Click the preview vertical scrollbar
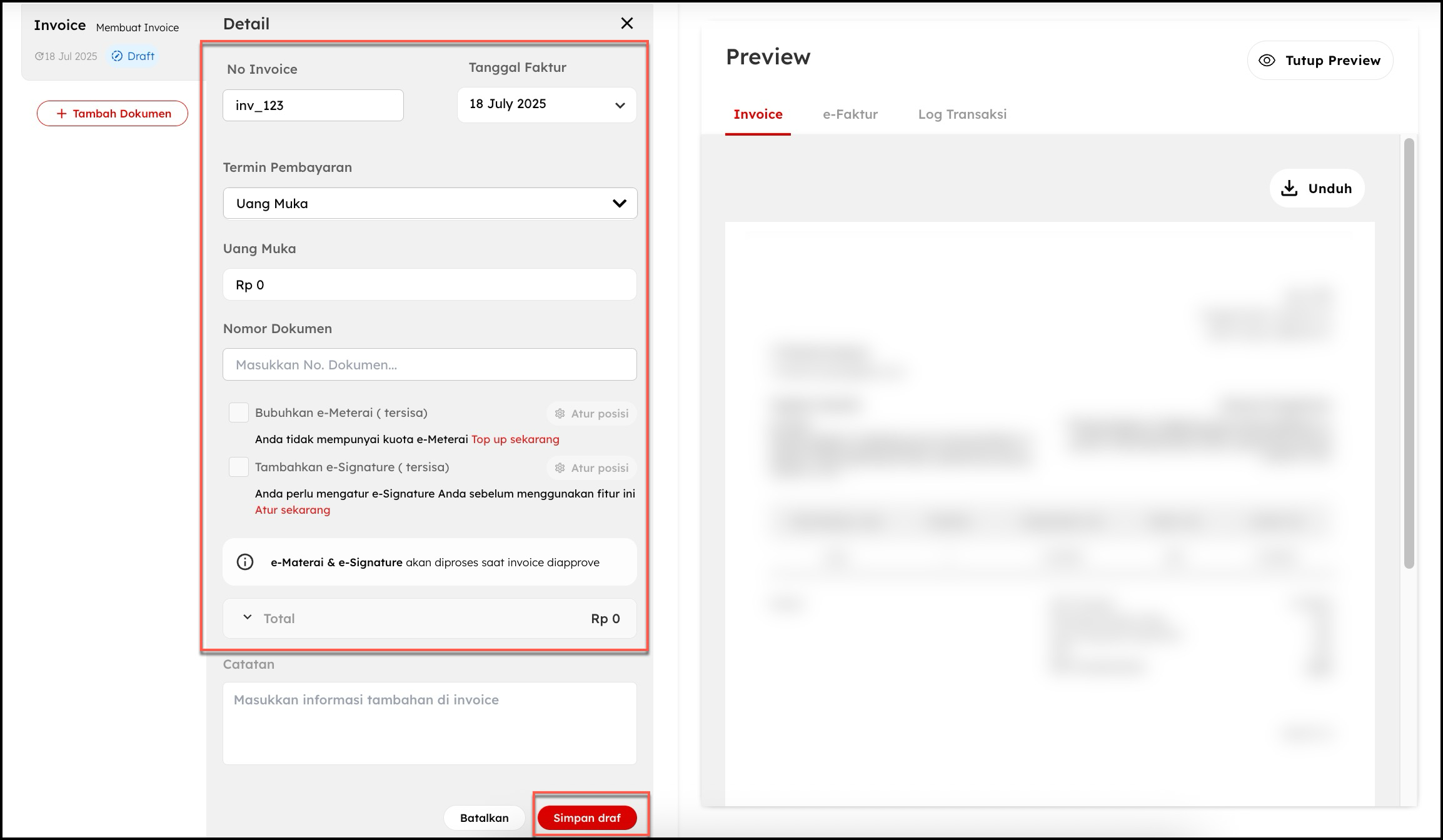1443x840 pixels. tap(1409, 353)
